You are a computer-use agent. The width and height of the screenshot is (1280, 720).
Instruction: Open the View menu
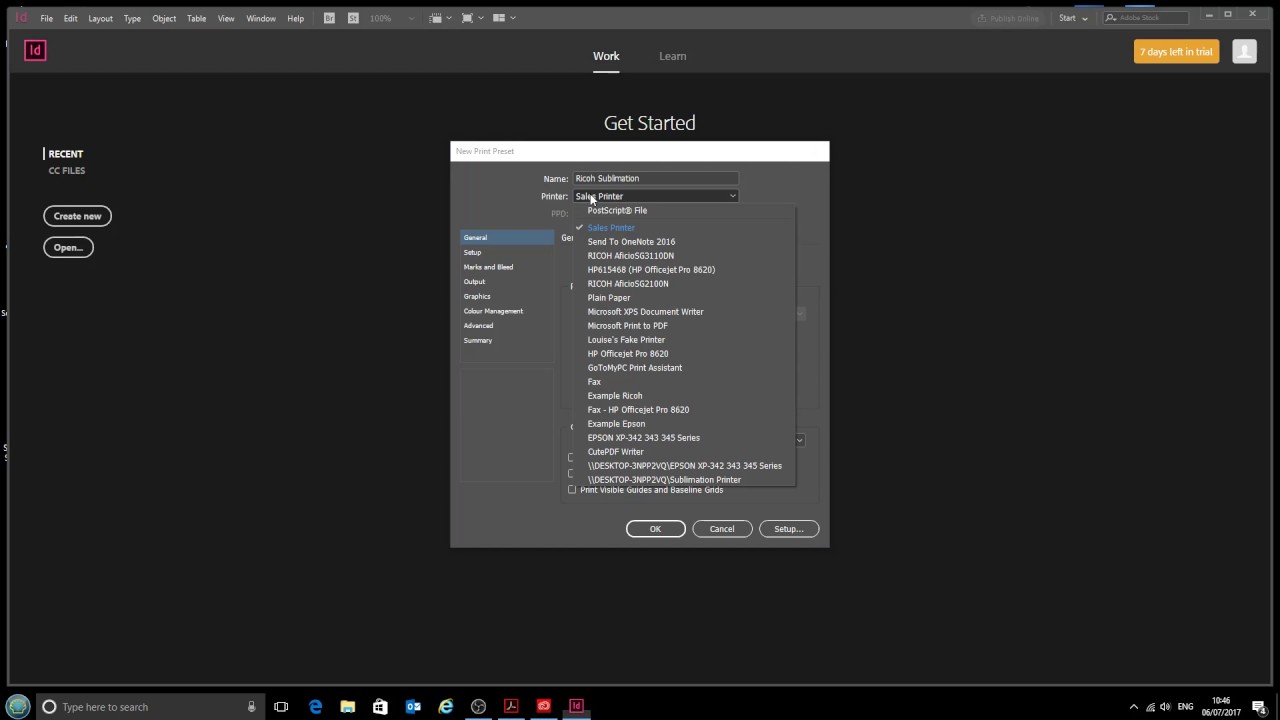226,18
